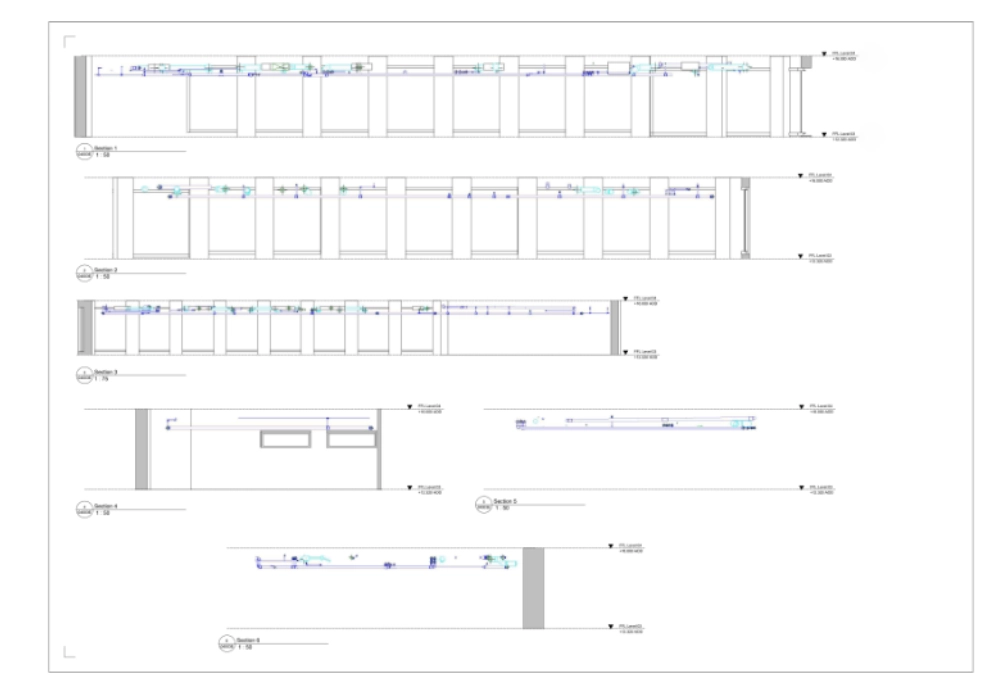Select the right window in Section 4

tap(350, 441)
